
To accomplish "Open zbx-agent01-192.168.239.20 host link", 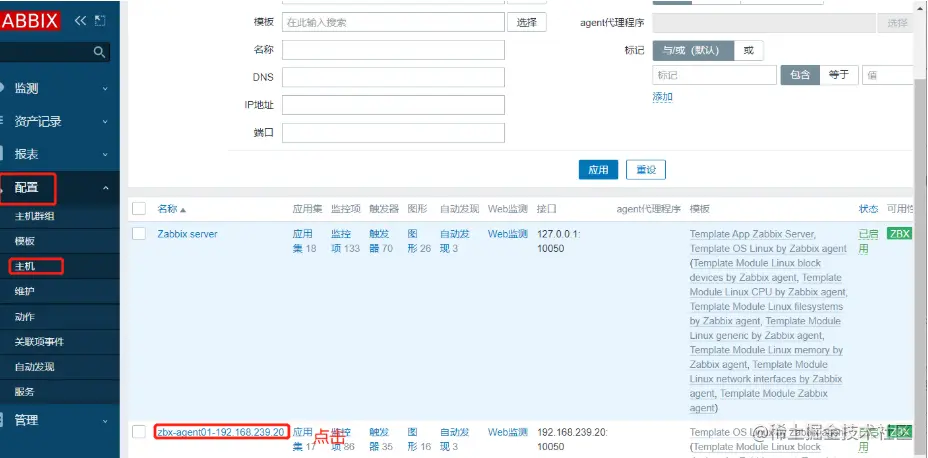I will 221,432.
